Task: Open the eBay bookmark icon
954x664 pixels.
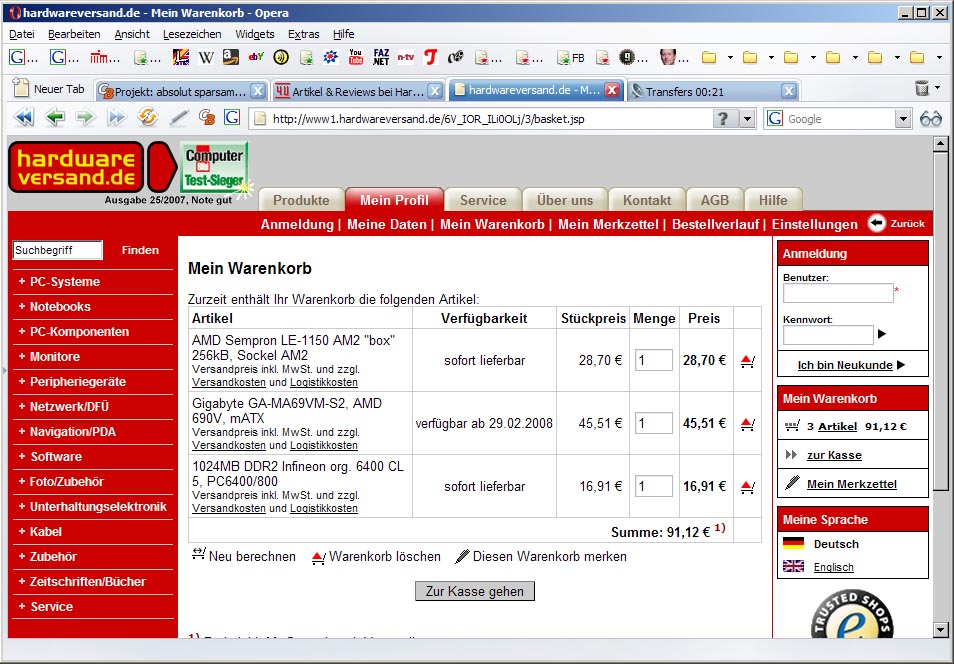Action: pos(256,57)
